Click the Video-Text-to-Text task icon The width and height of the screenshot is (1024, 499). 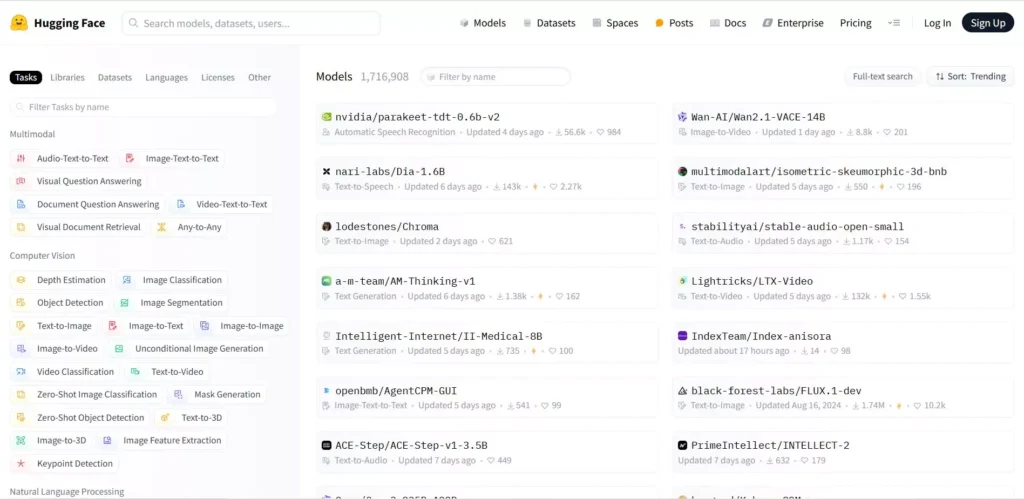pyautogui.click(x=180, y=204)
